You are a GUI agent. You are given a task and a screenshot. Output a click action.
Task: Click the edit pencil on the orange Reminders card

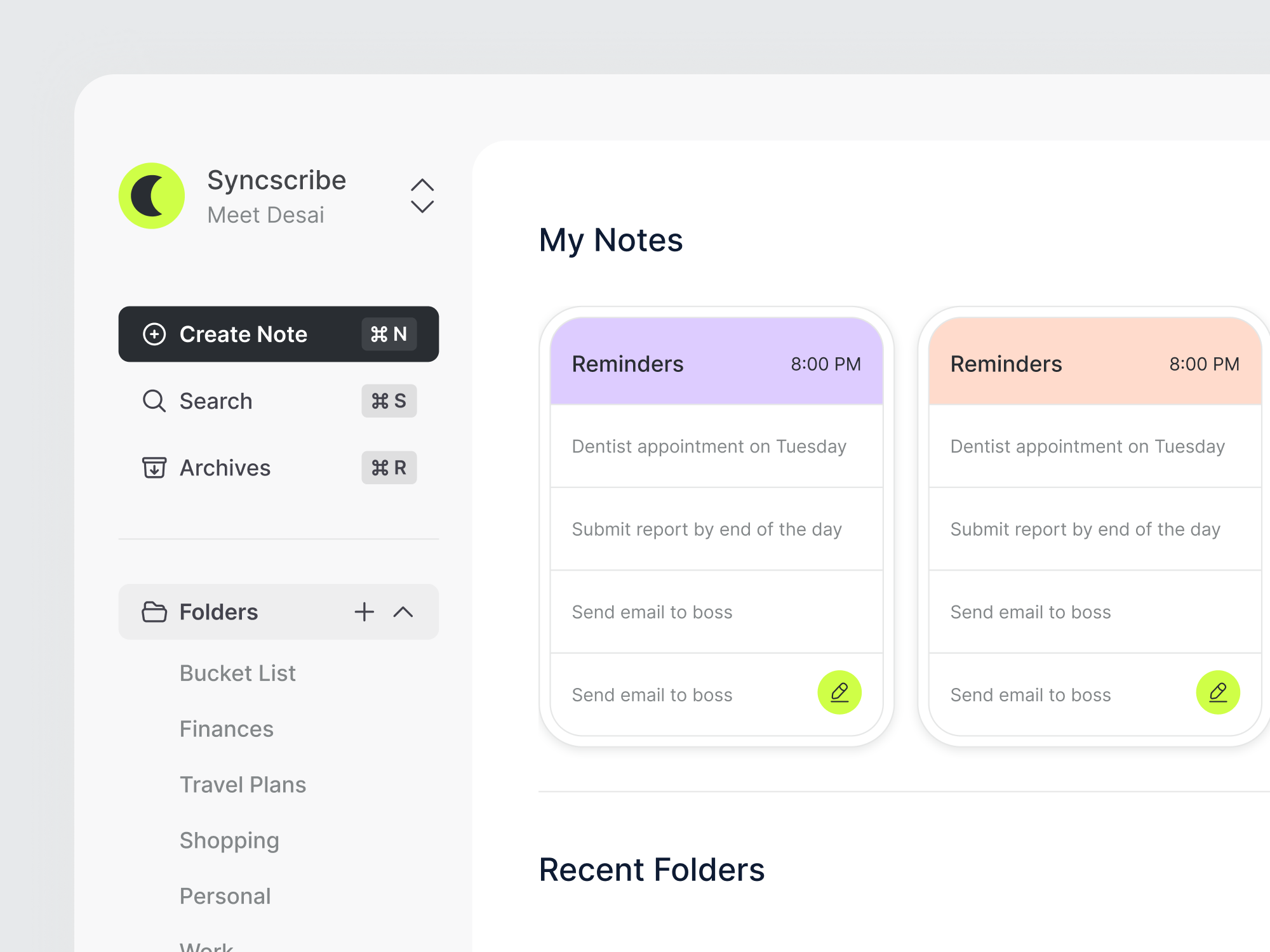[x=1218, y=692]
